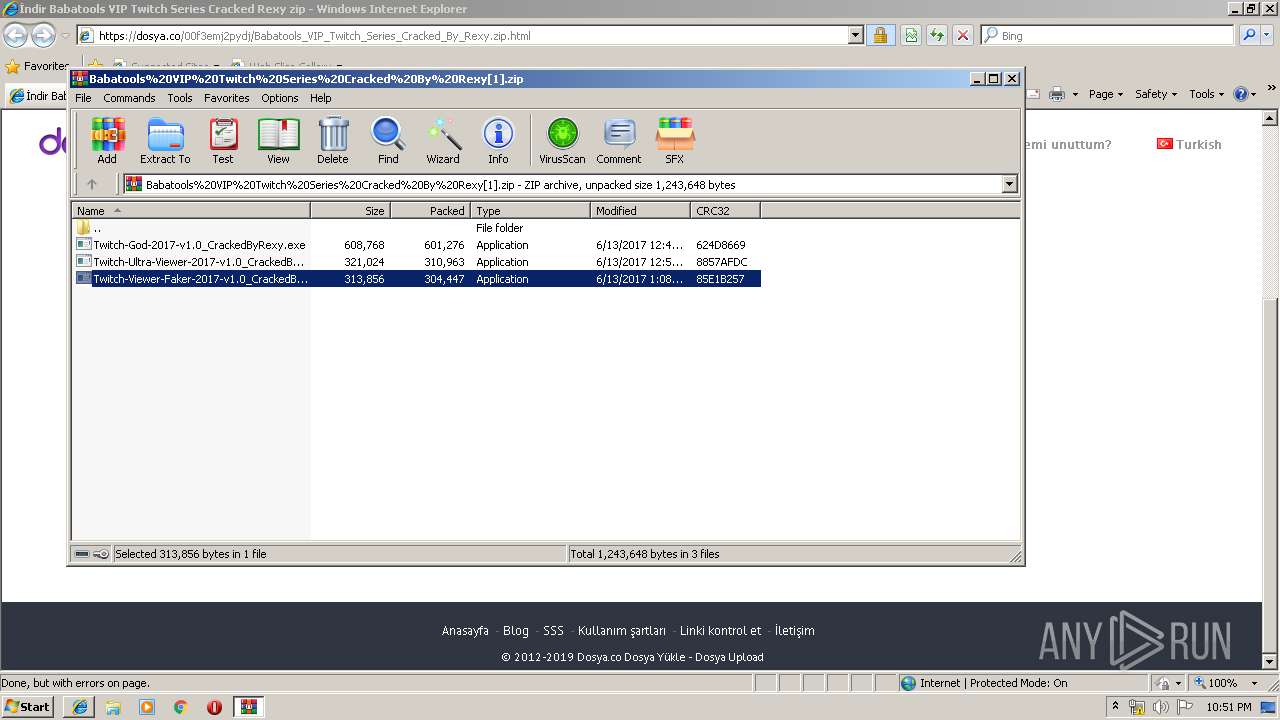
Task: Open the Help menu in WinRAR
Action: pyautogui.click(x=321, y=98)
